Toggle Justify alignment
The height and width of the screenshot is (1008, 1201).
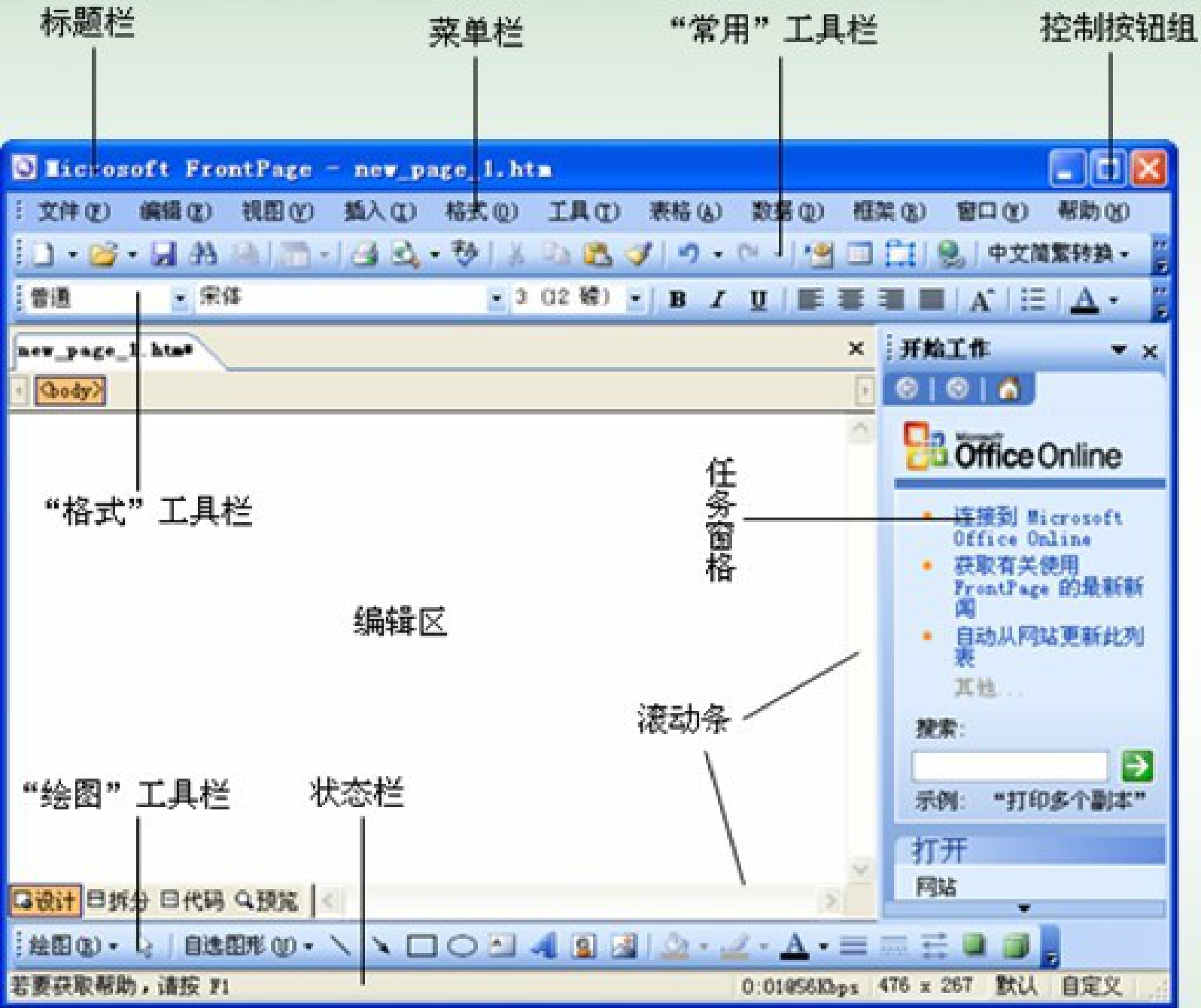[x=932, y=299]
